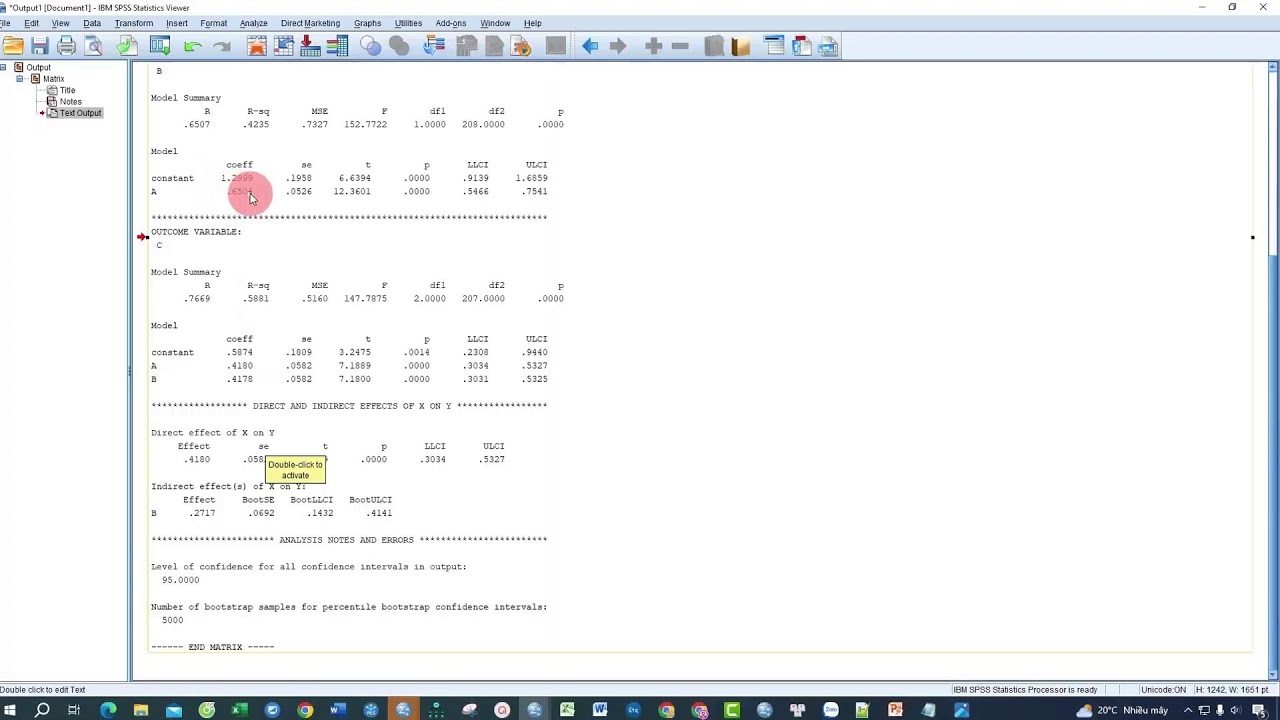Select the Text Output item in outline
The width and height of the screenshot is (1280, 720).
pyautogui.click(x=81, y=113)
